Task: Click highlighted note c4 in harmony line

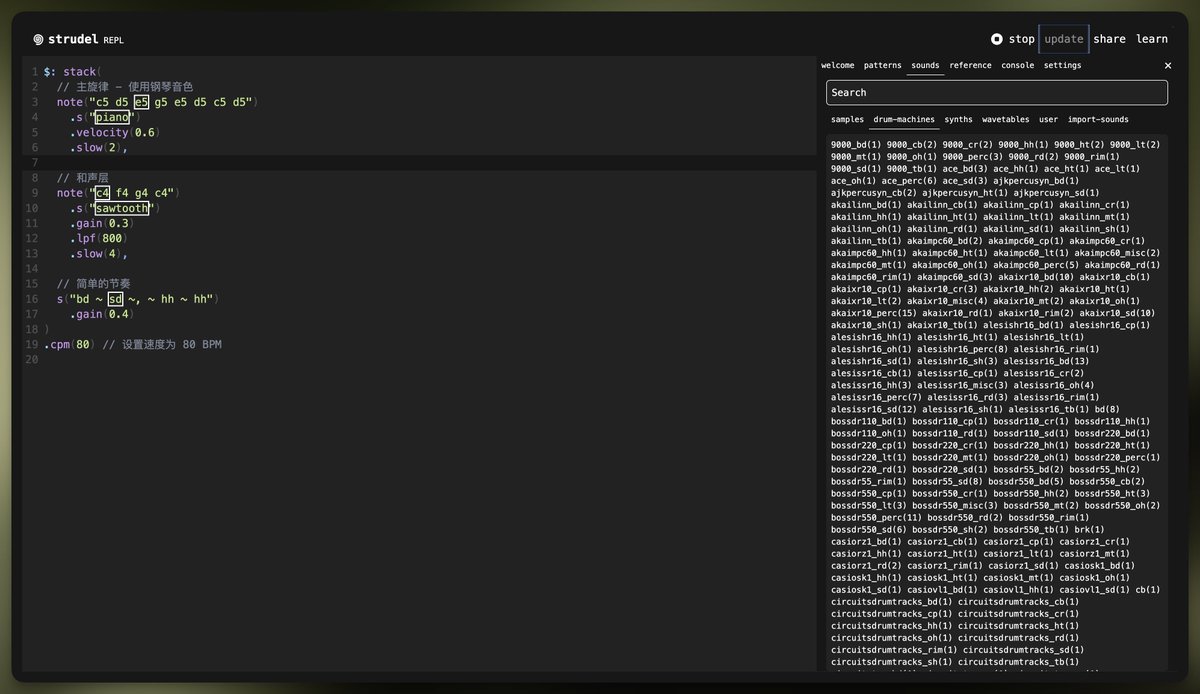Action: click(x=102, y=192)
